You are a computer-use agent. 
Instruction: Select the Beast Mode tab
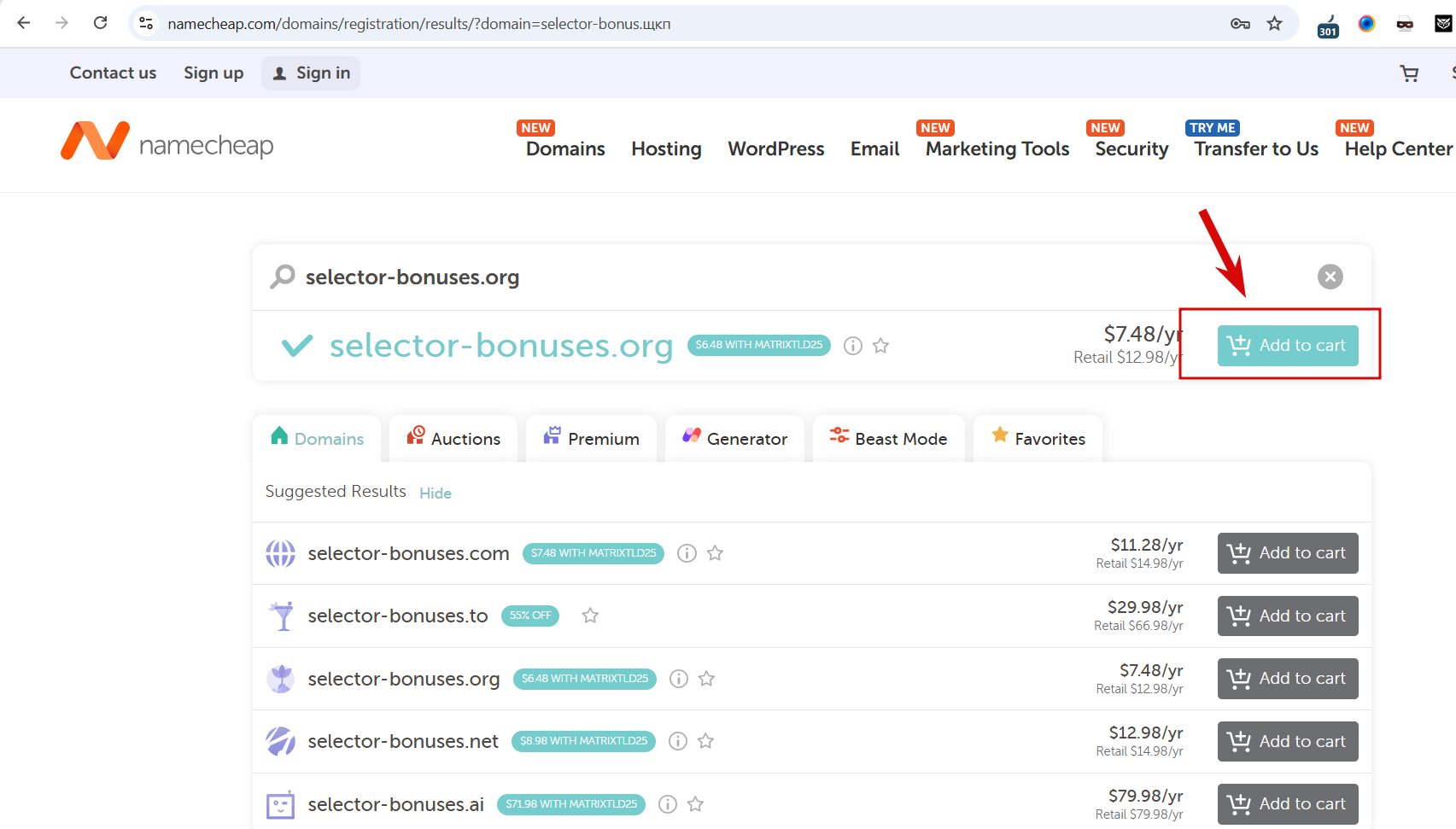888,439
